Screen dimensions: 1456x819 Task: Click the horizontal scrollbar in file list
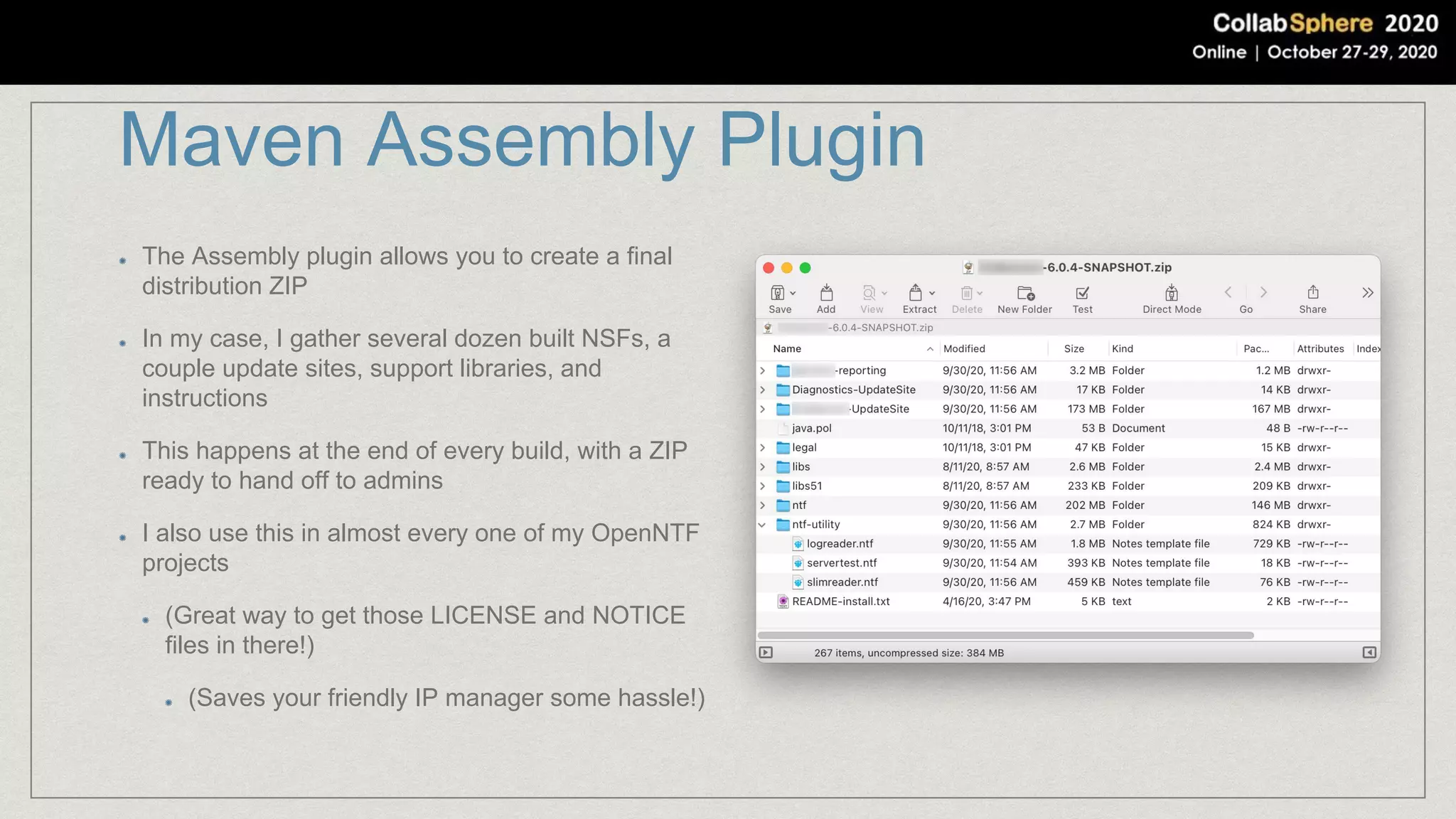[x=1005, y=635]
